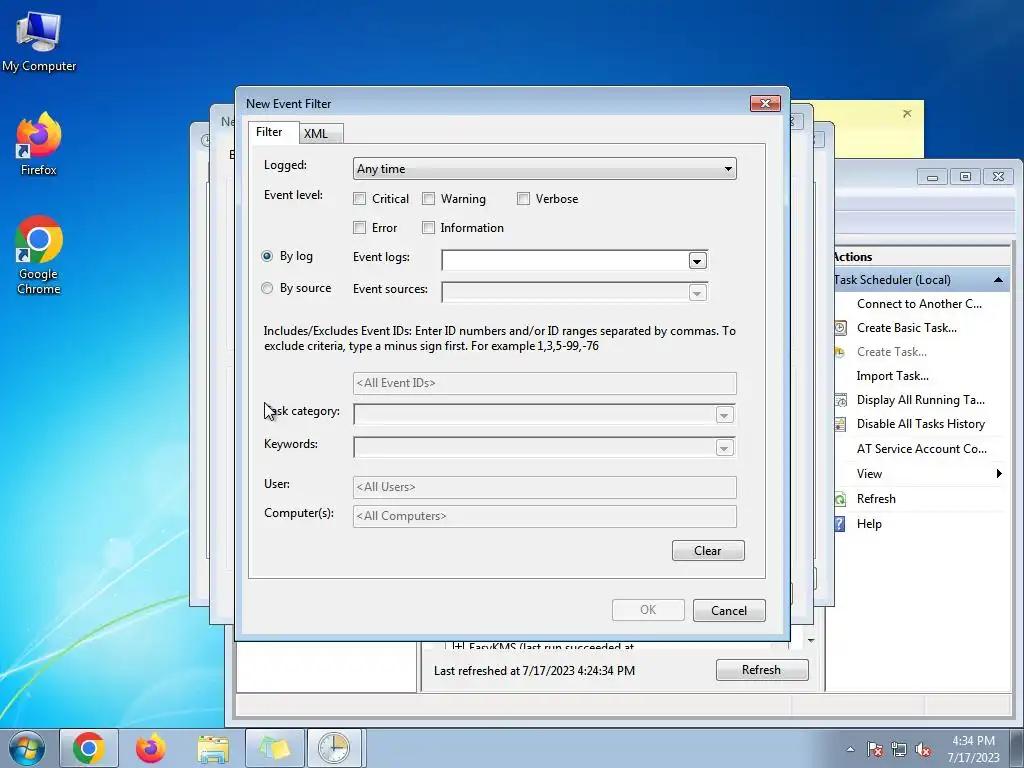
Task: Click Disable All Tasks History icon
Action: (840, 424)
